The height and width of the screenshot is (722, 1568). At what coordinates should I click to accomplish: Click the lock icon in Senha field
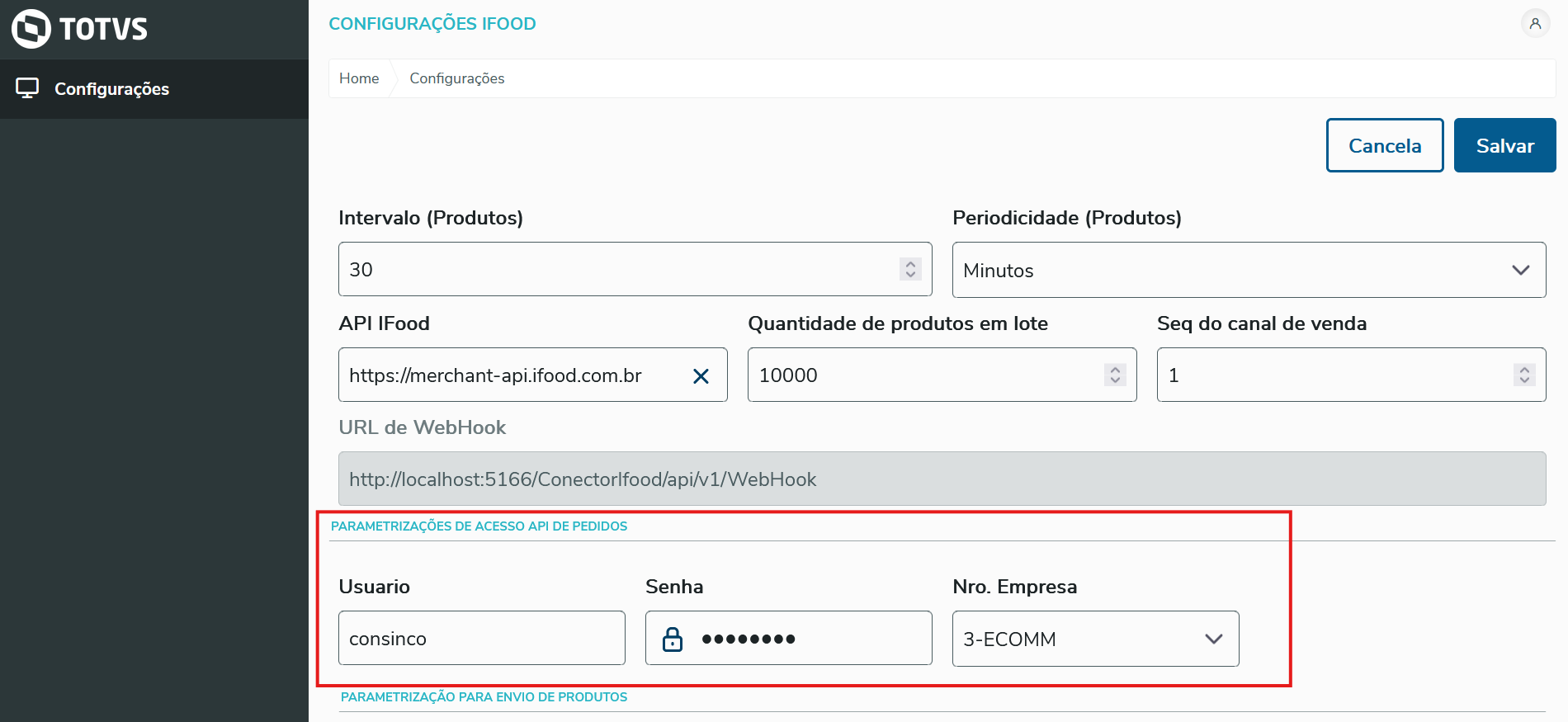673,639
